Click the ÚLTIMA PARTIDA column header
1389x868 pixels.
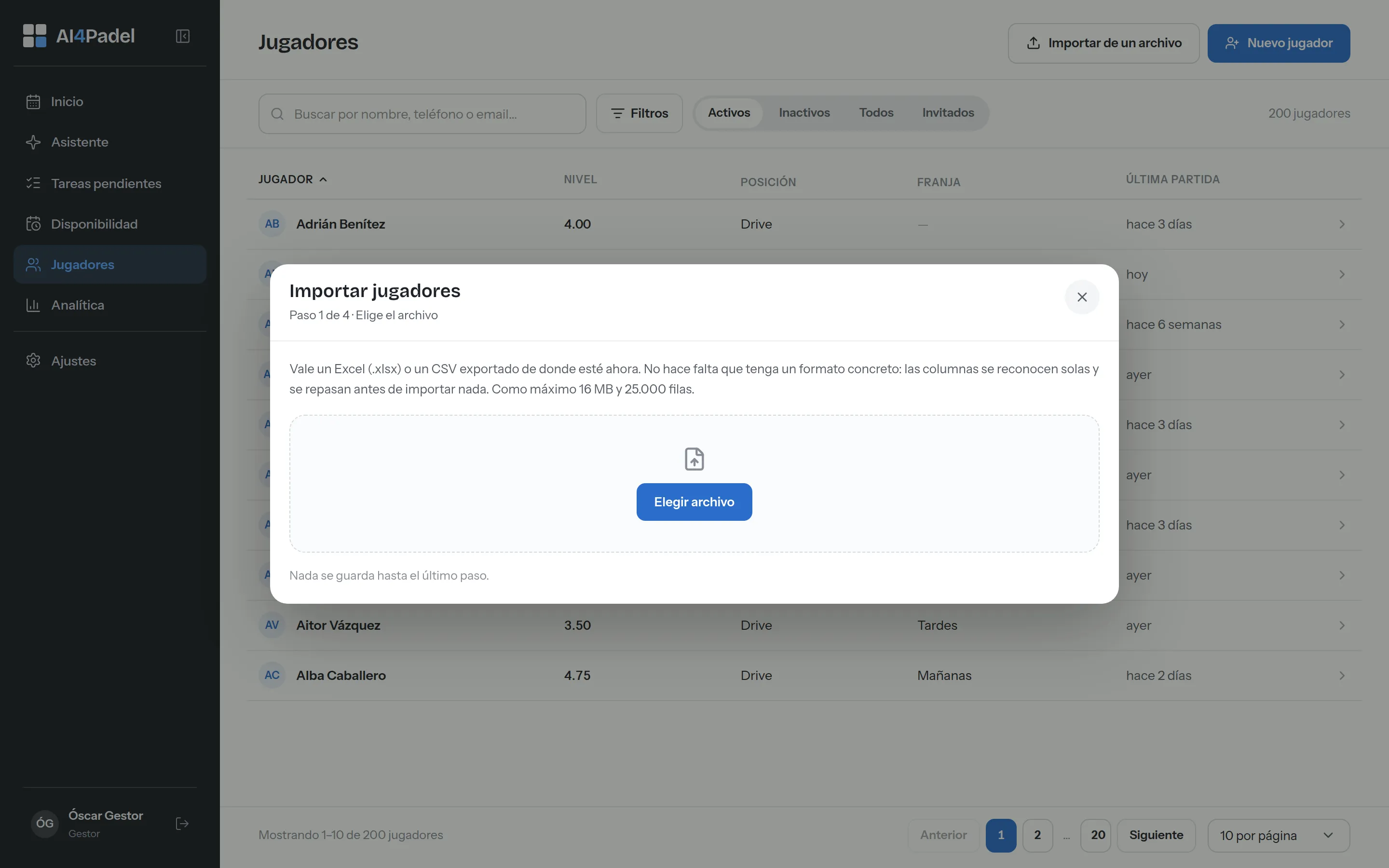[1172, 179]
